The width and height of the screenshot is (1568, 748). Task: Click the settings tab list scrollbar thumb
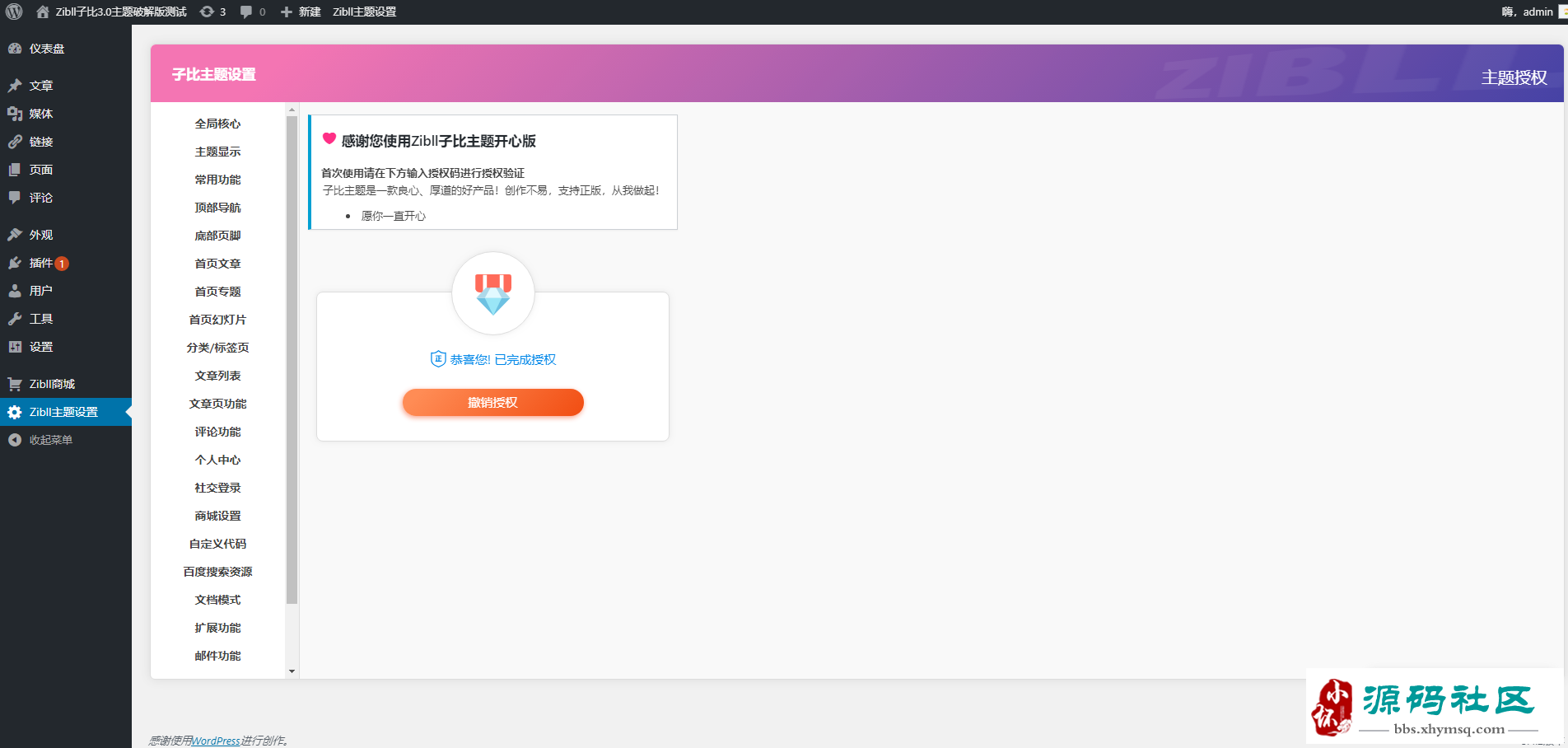click(292, 360)
